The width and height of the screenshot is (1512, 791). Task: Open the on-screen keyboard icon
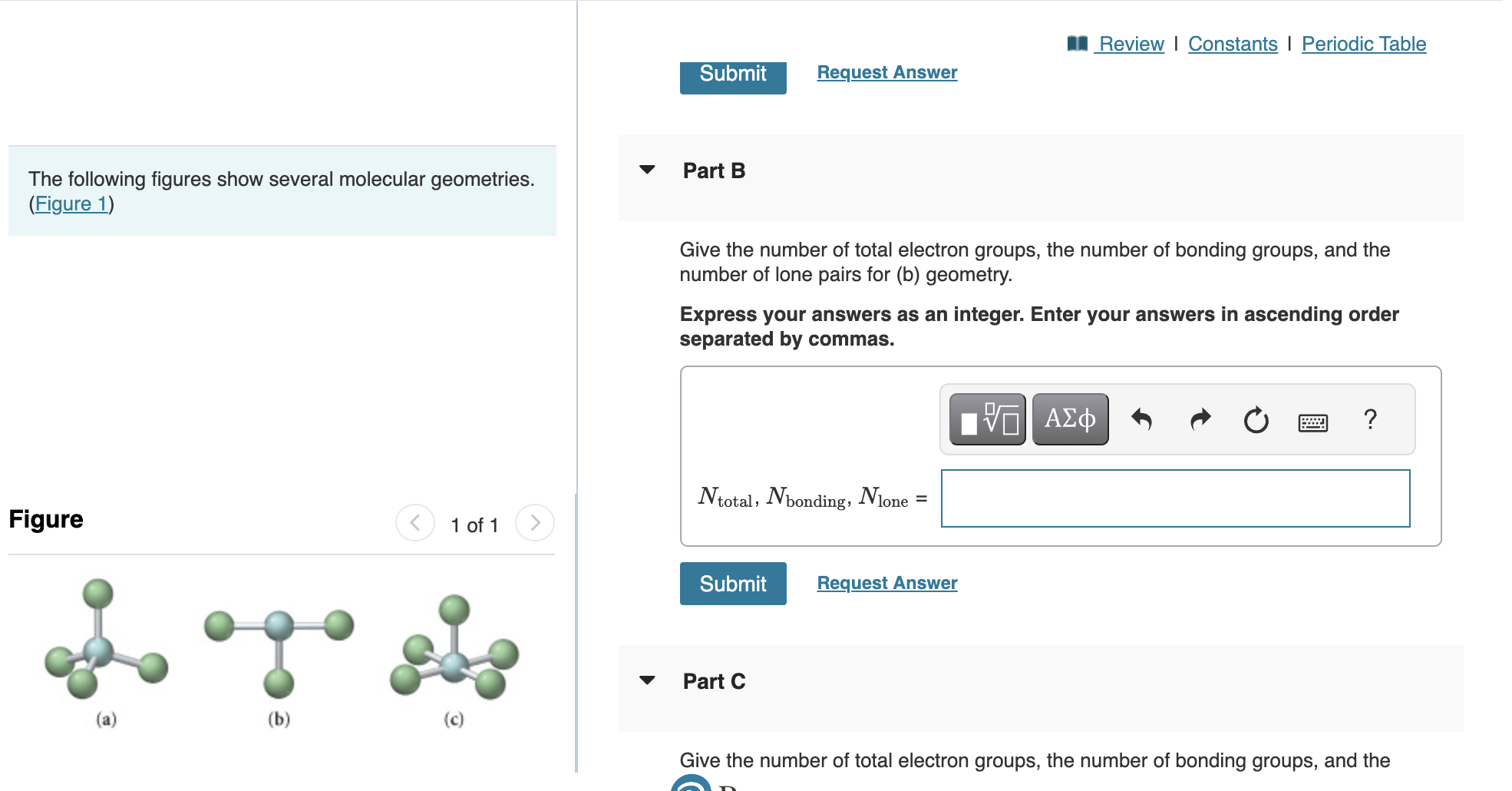click(1313, 421)
